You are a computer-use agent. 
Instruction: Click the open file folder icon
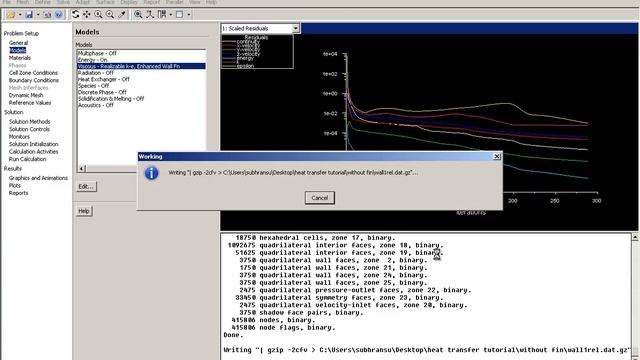pos(11,15)
